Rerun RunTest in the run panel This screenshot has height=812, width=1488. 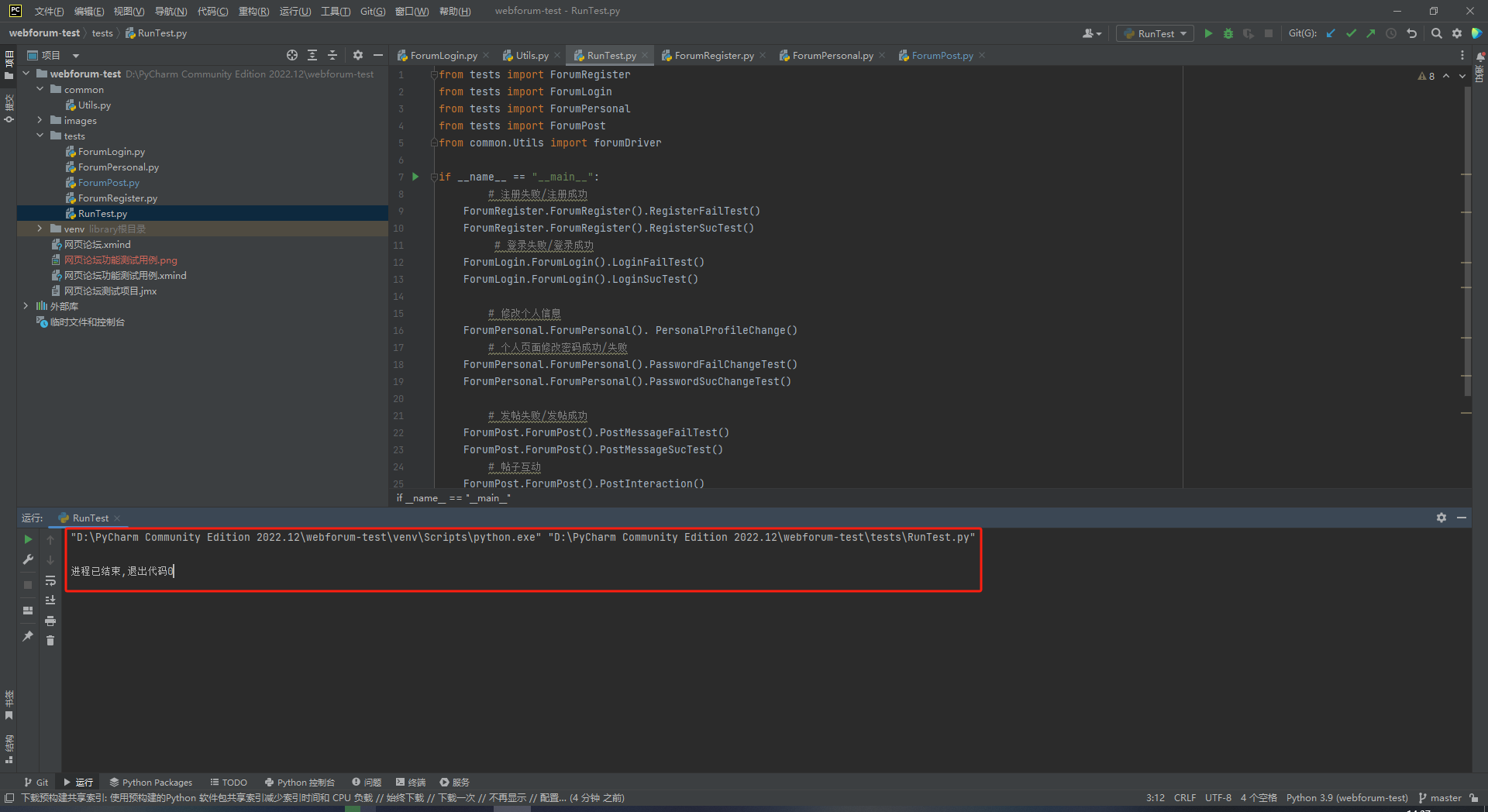point(28,539)
